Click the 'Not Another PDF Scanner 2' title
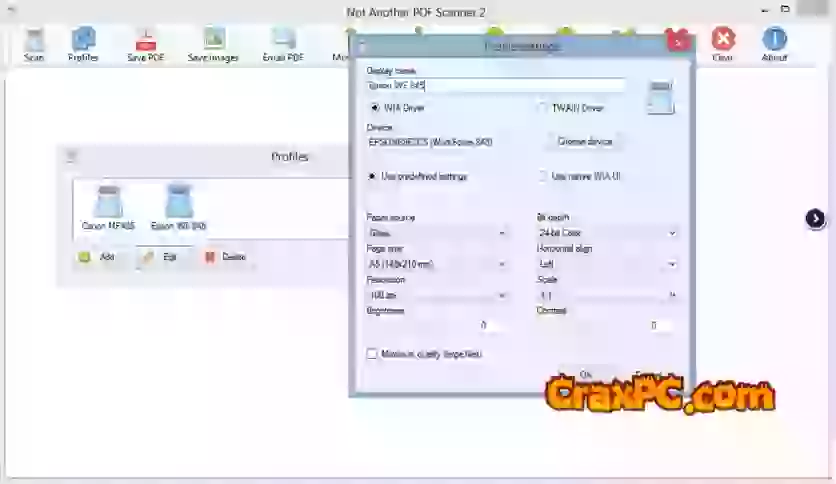 (x=416, y=12)
